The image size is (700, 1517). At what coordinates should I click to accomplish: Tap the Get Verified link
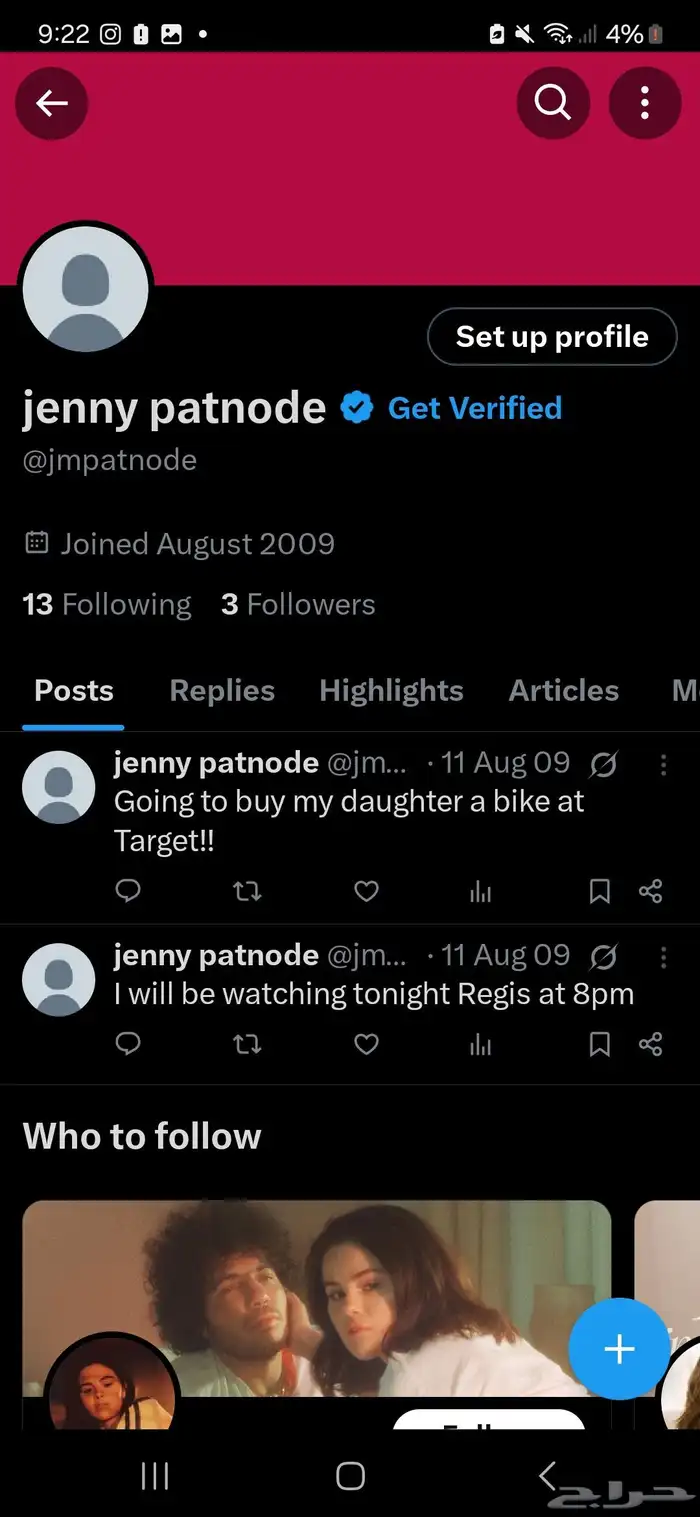coord(474,408)
